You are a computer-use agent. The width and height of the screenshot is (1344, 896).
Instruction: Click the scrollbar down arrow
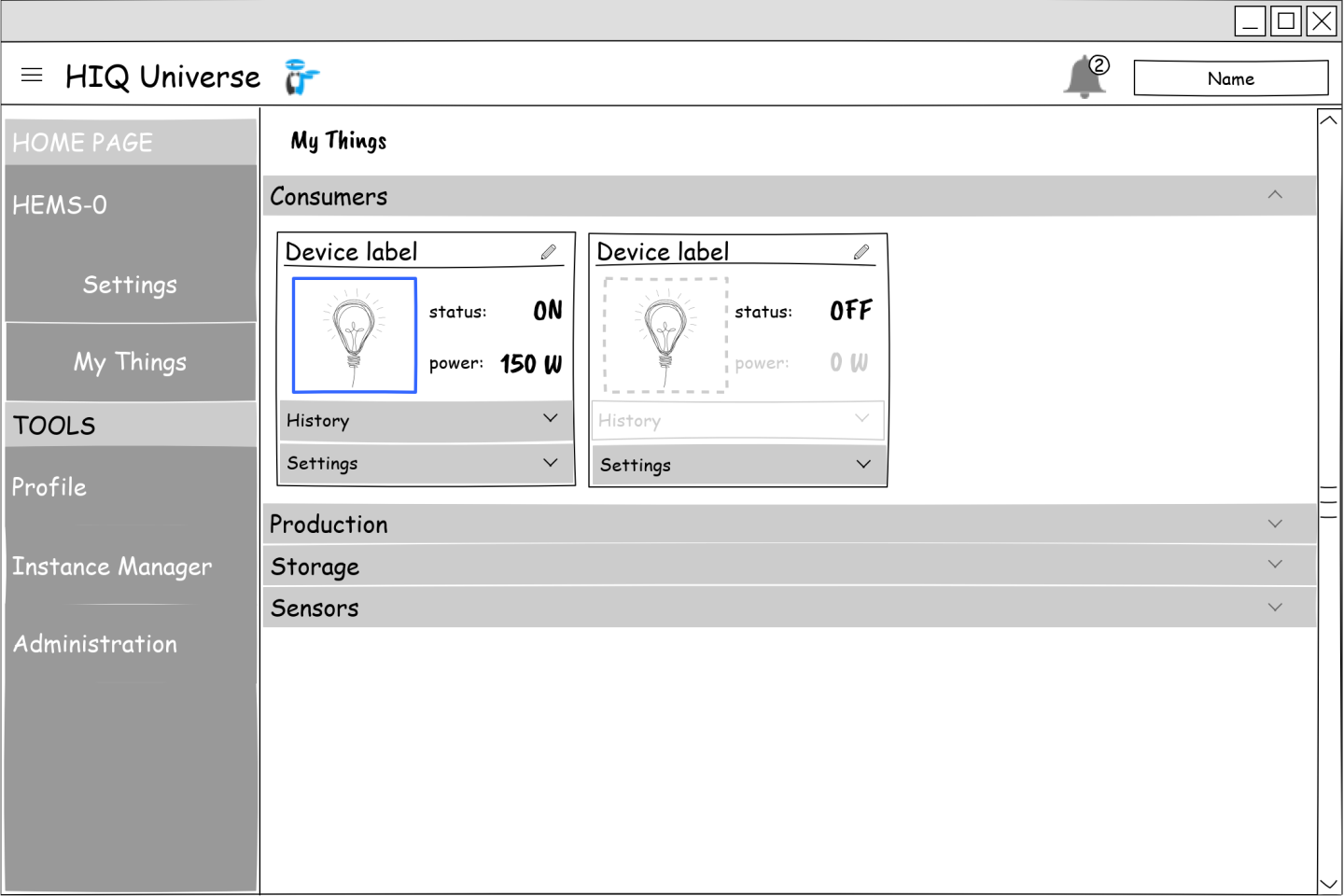[1328, 883]
